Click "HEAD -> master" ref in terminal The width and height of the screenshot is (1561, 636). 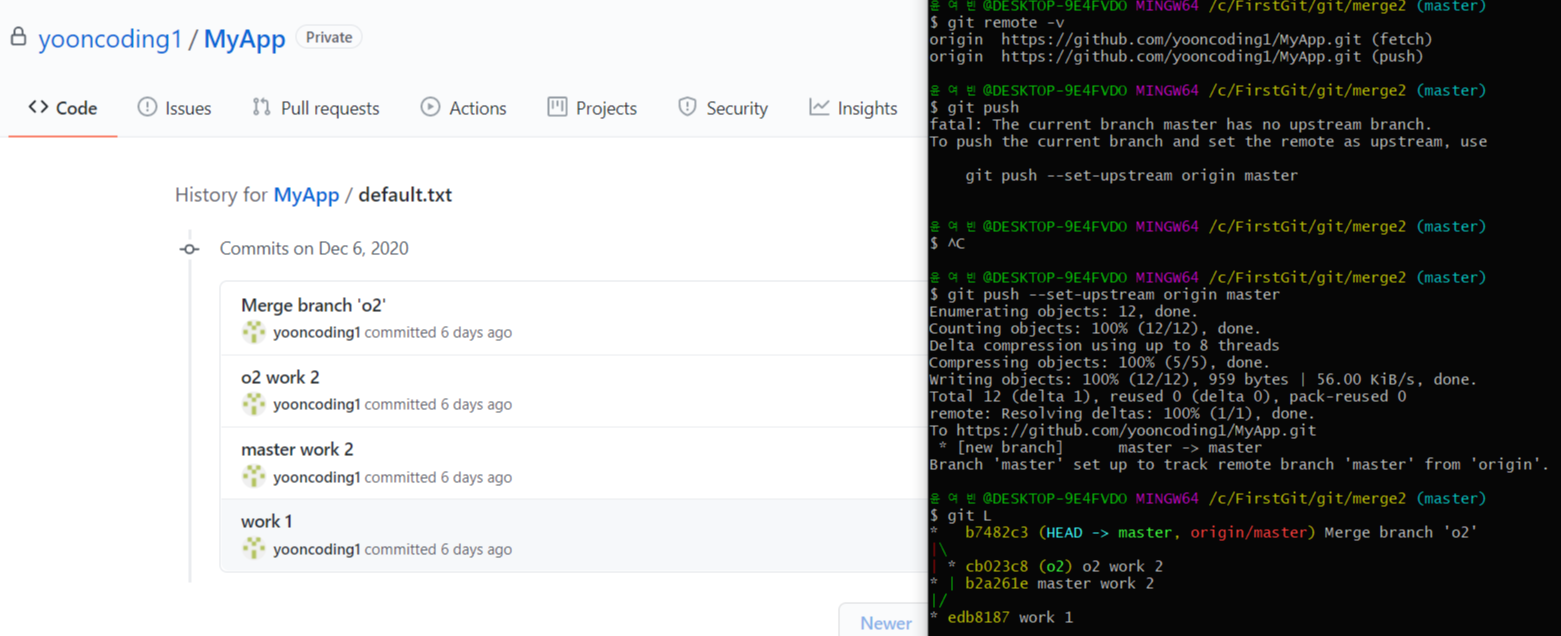click(x=1109, y=533)
